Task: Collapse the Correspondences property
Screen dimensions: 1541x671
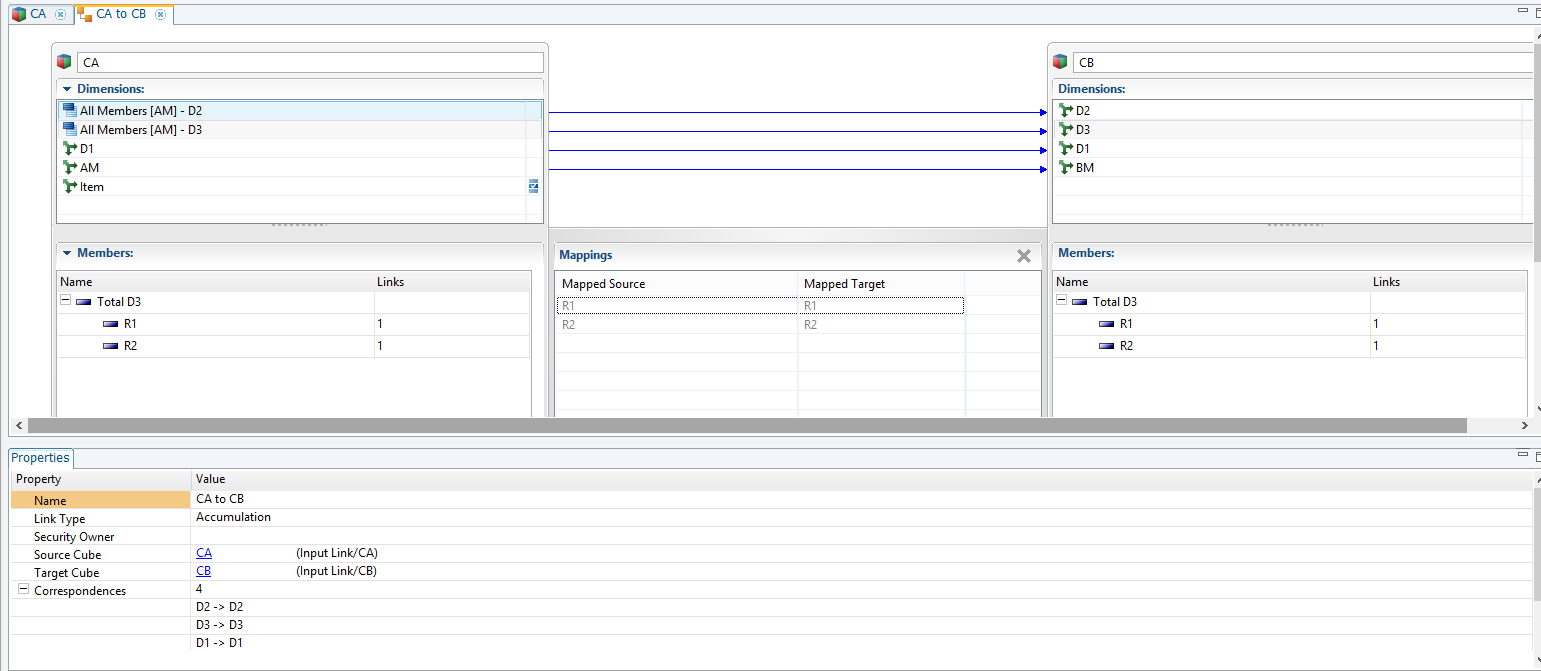Action: (23, 590)
